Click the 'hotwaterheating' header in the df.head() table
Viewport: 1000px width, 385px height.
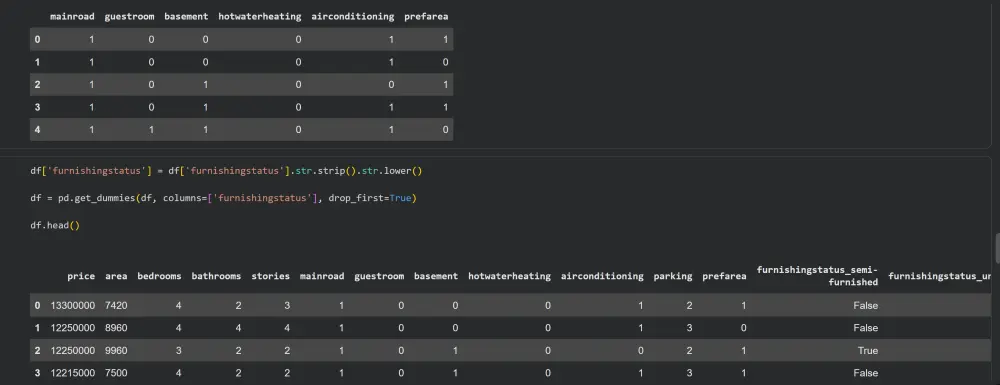tap(509, 276)
